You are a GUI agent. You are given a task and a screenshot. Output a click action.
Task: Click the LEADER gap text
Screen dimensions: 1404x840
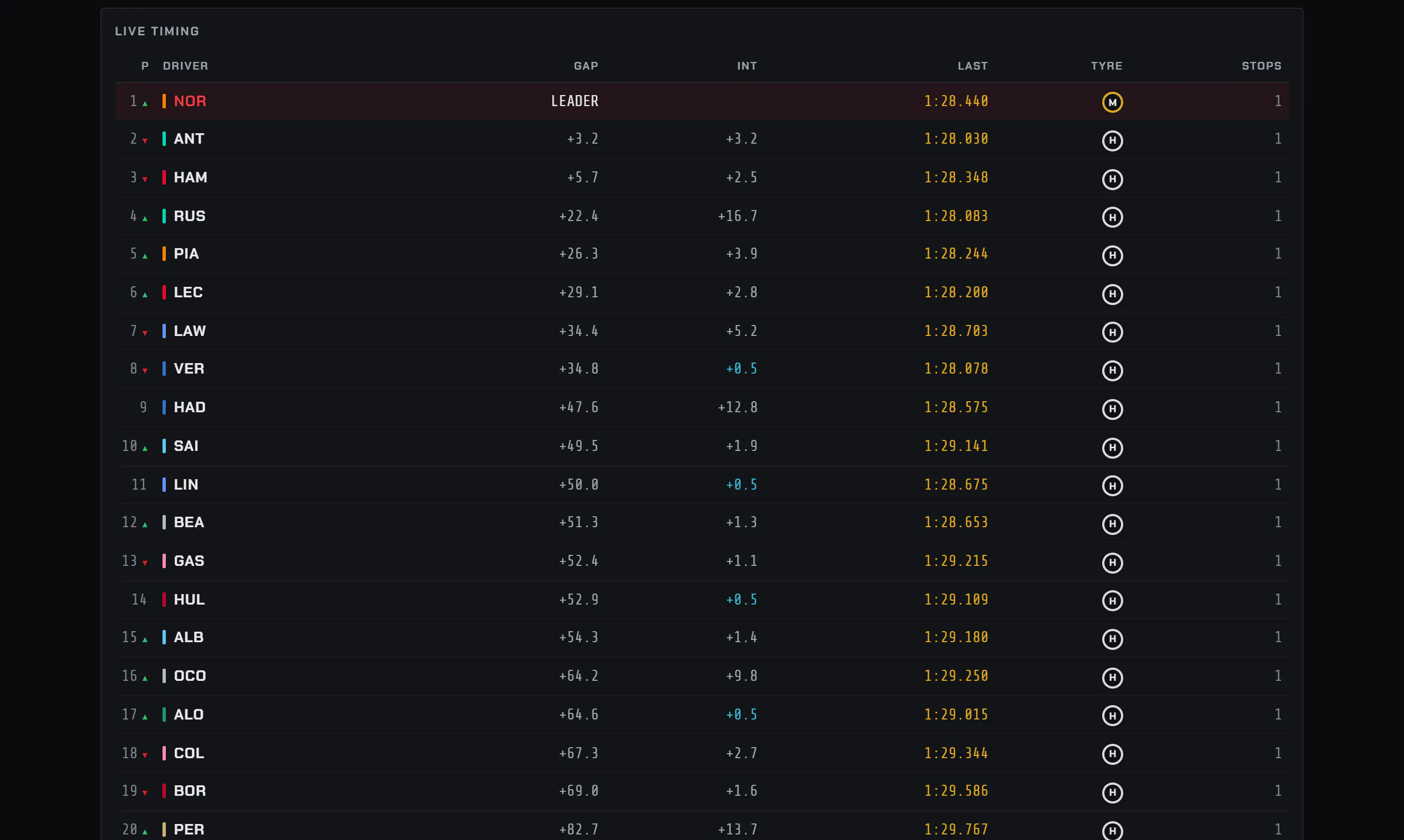pos(575,101)
